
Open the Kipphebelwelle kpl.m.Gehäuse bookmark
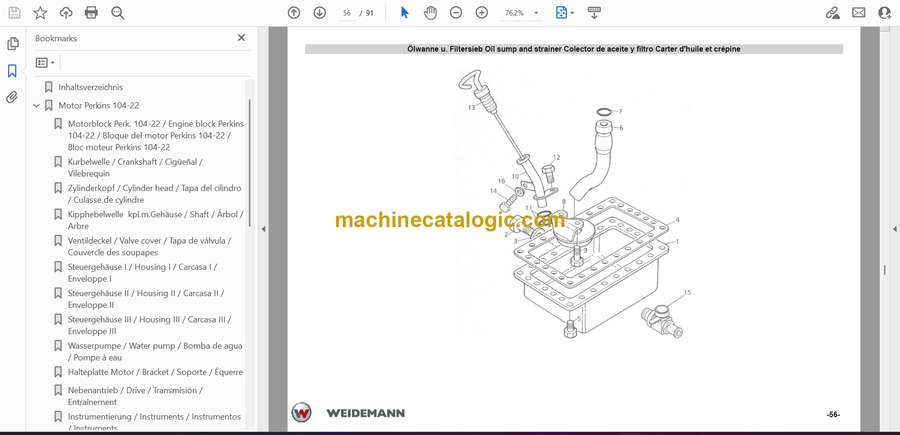(x=156, y=220)
